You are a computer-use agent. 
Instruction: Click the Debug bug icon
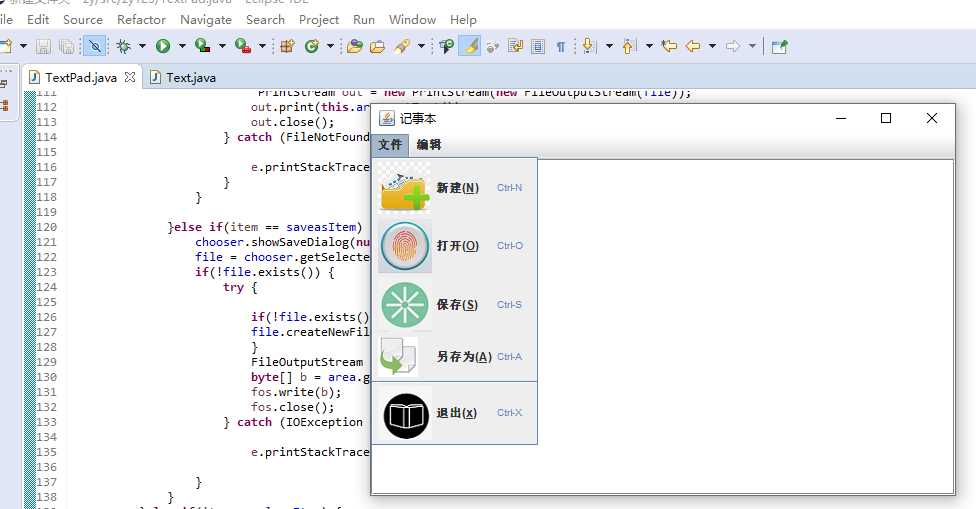123,46
